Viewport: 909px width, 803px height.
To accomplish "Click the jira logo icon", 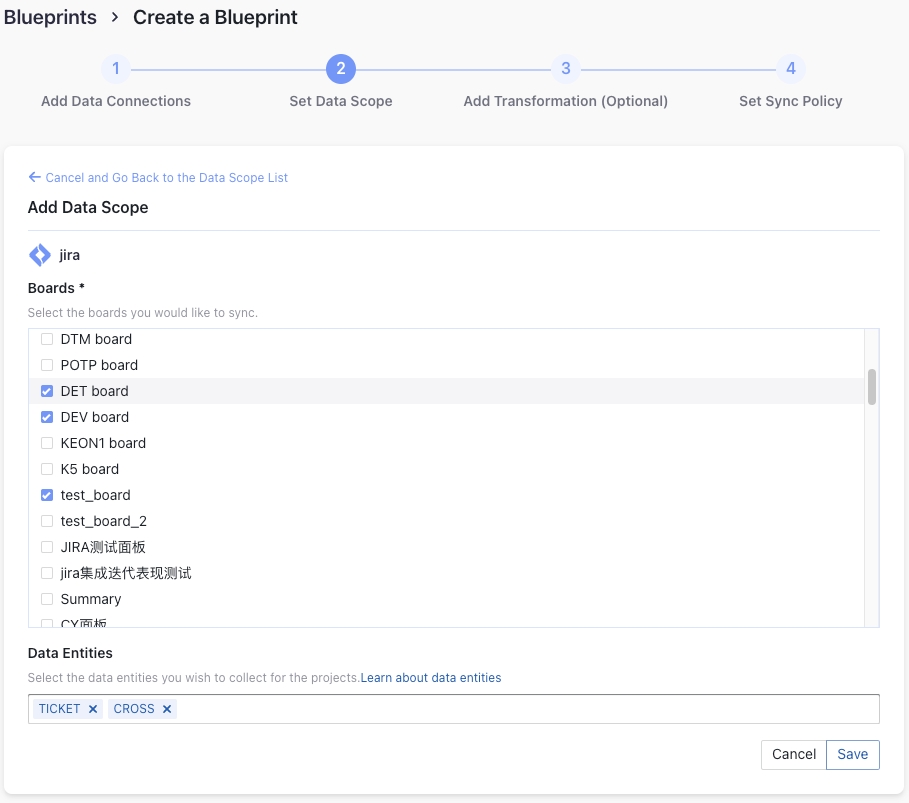I will (x=39, y=255).
